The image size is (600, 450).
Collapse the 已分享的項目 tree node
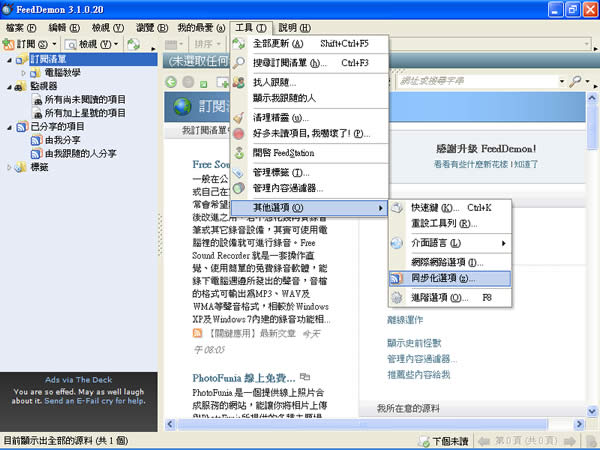coord(10,127)
